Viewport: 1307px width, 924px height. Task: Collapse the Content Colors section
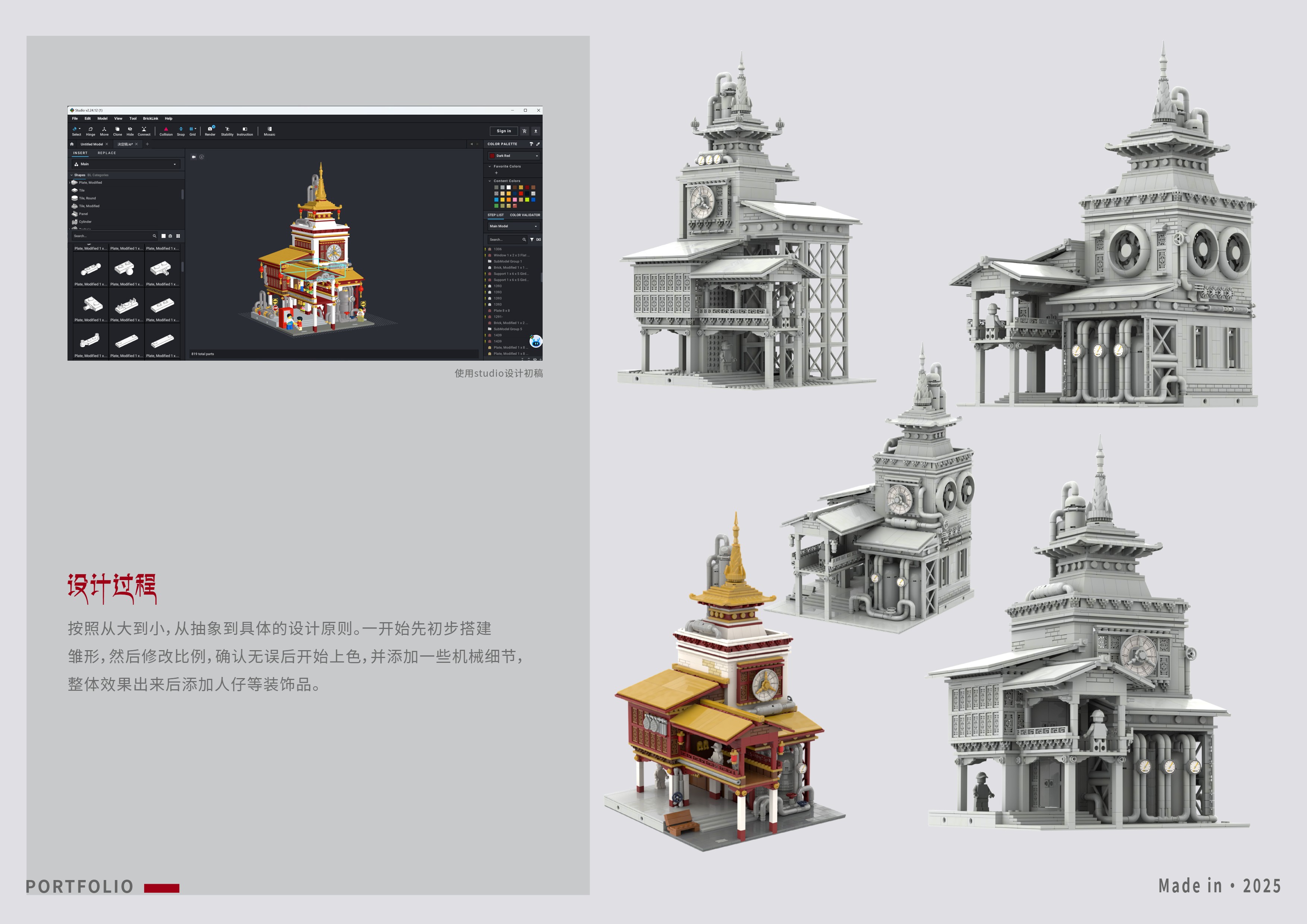pyautogui.click(x=490, y=181)
